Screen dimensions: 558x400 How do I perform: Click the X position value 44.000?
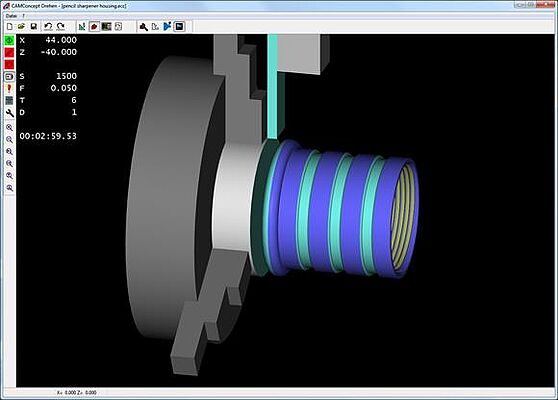pos(61,40)
